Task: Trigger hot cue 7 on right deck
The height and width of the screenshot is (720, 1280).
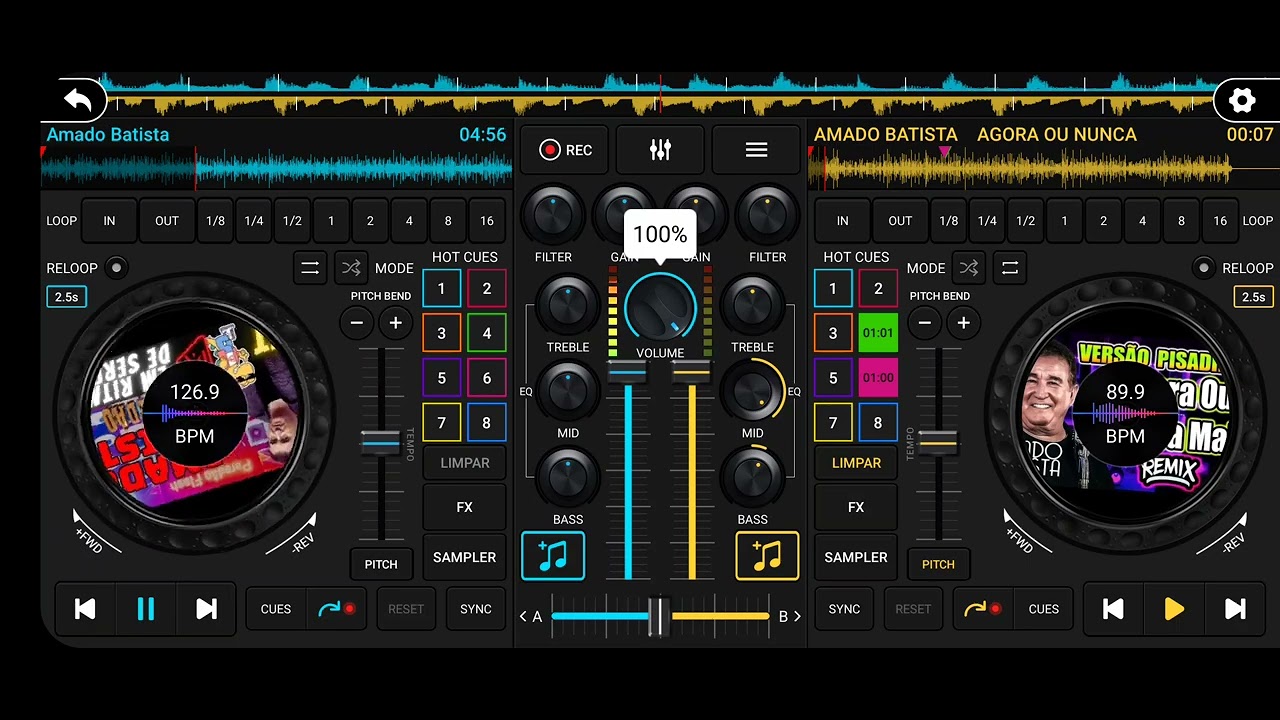Action: (x=833, y=423)
